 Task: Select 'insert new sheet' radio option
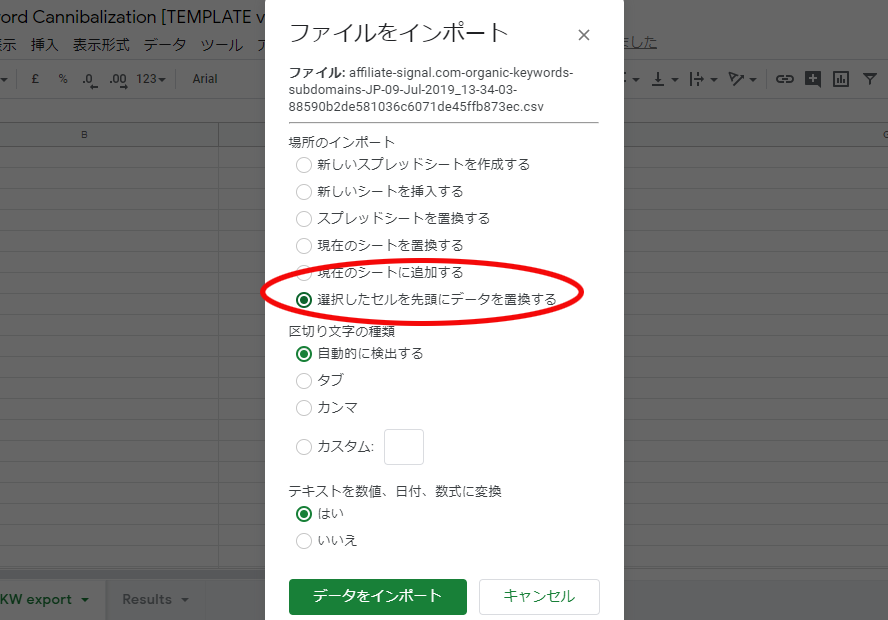pos(304,192)
